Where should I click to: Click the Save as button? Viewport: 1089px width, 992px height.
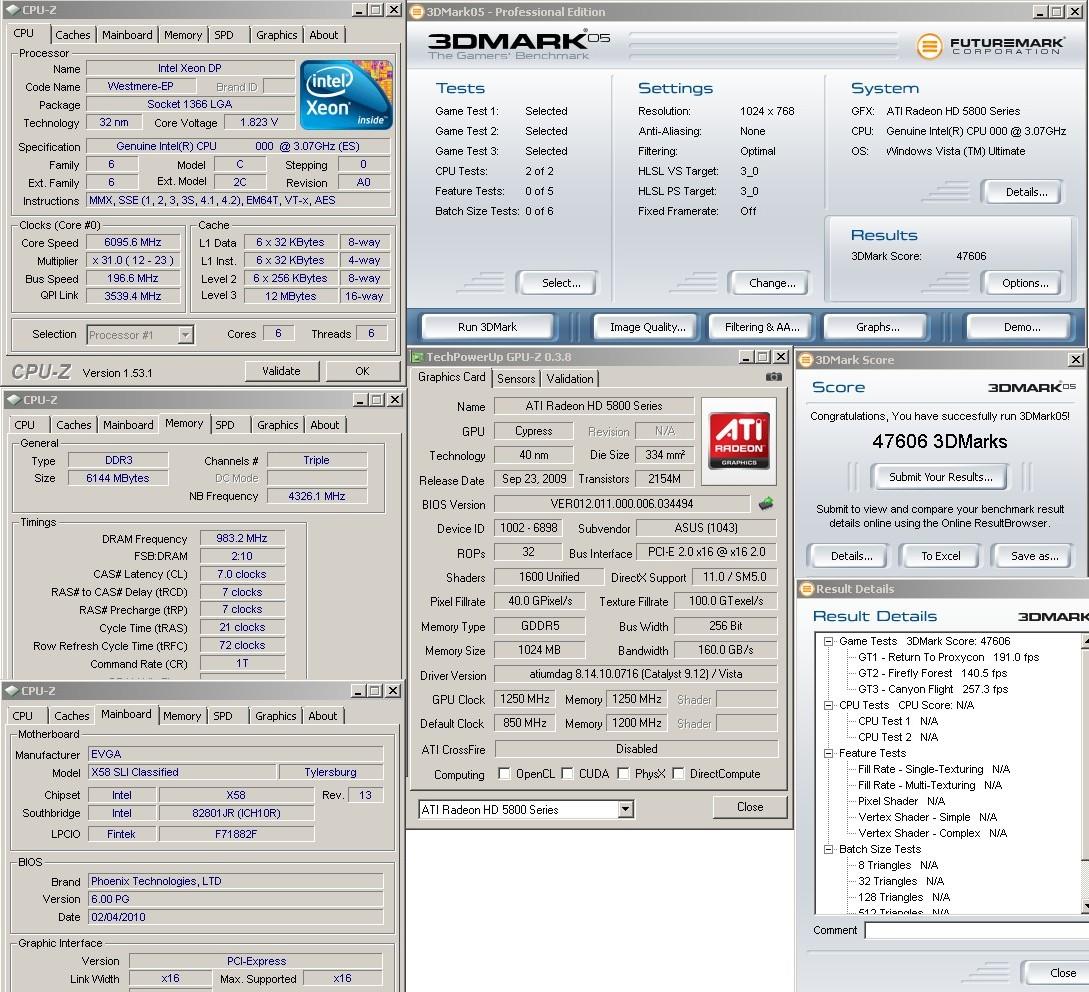1034,556
